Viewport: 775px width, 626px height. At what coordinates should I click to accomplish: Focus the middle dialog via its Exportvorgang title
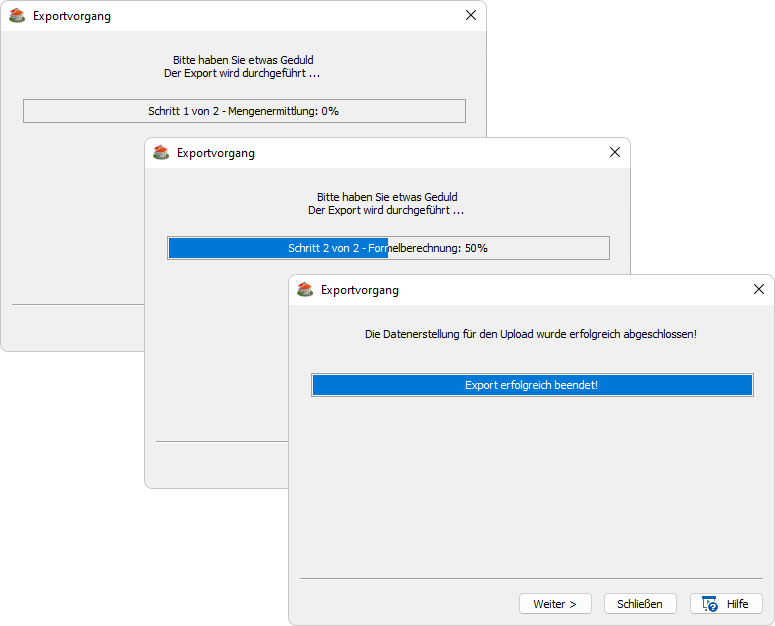(216, 153)
